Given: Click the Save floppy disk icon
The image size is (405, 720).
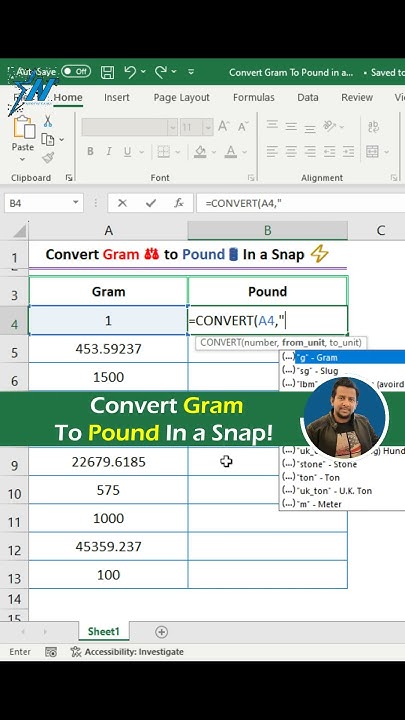Looking at the screenshot, I should pyautogui.click(x=107, y=72).
